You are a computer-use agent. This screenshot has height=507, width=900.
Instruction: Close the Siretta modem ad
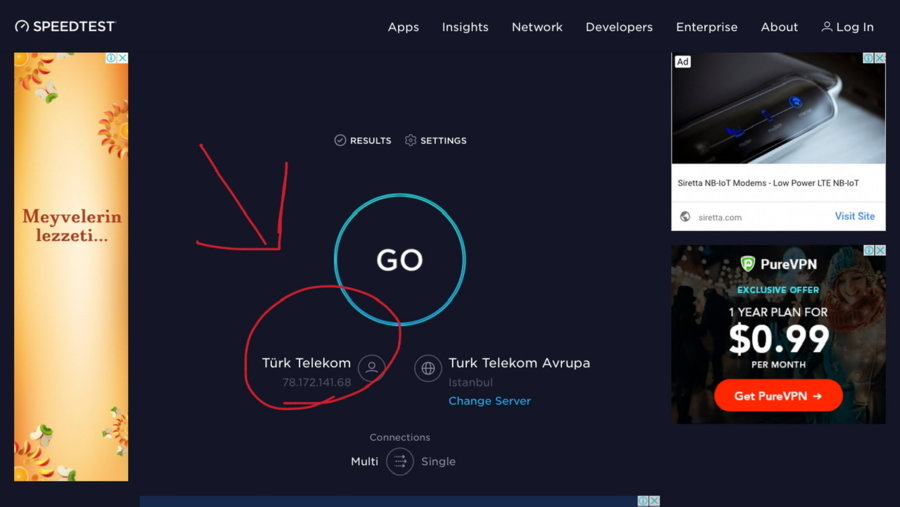[880, 58]
